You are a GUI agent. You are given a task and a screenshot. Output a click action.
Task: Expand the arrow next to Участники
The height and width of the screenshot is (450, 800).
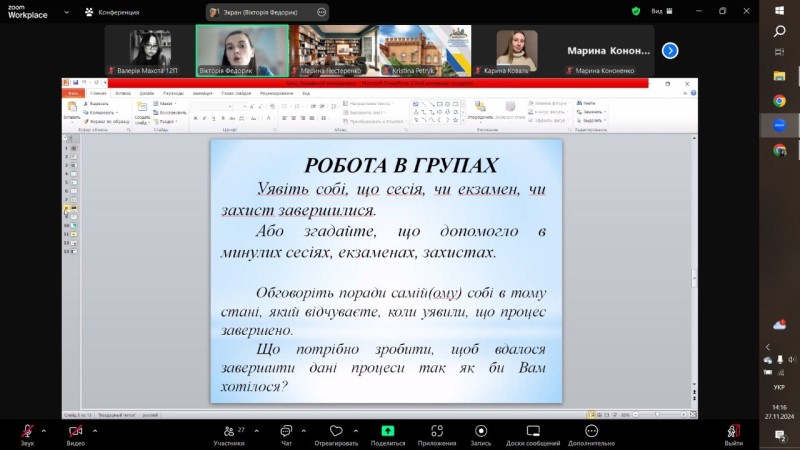(x=258, y=430)
